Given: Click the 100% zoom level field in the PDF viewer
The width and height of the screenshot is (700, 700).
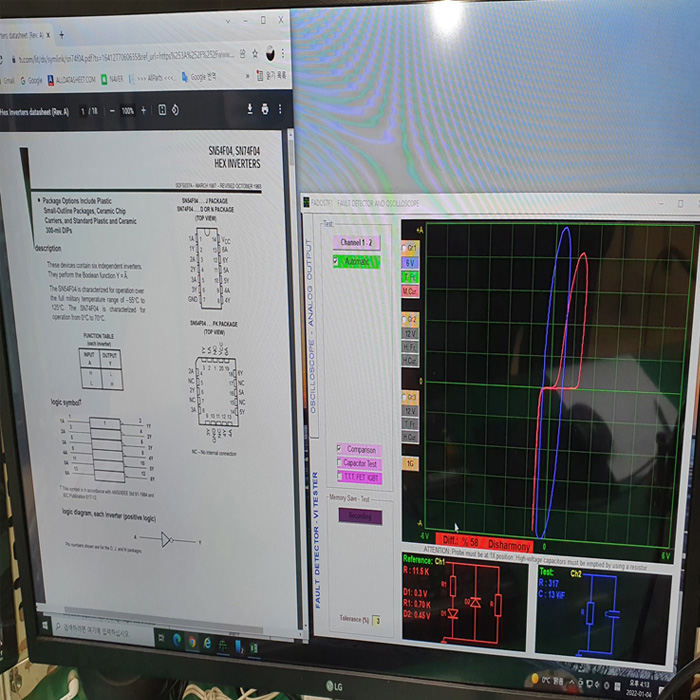Looking at the screenshot, I should [x=128, y=111].
